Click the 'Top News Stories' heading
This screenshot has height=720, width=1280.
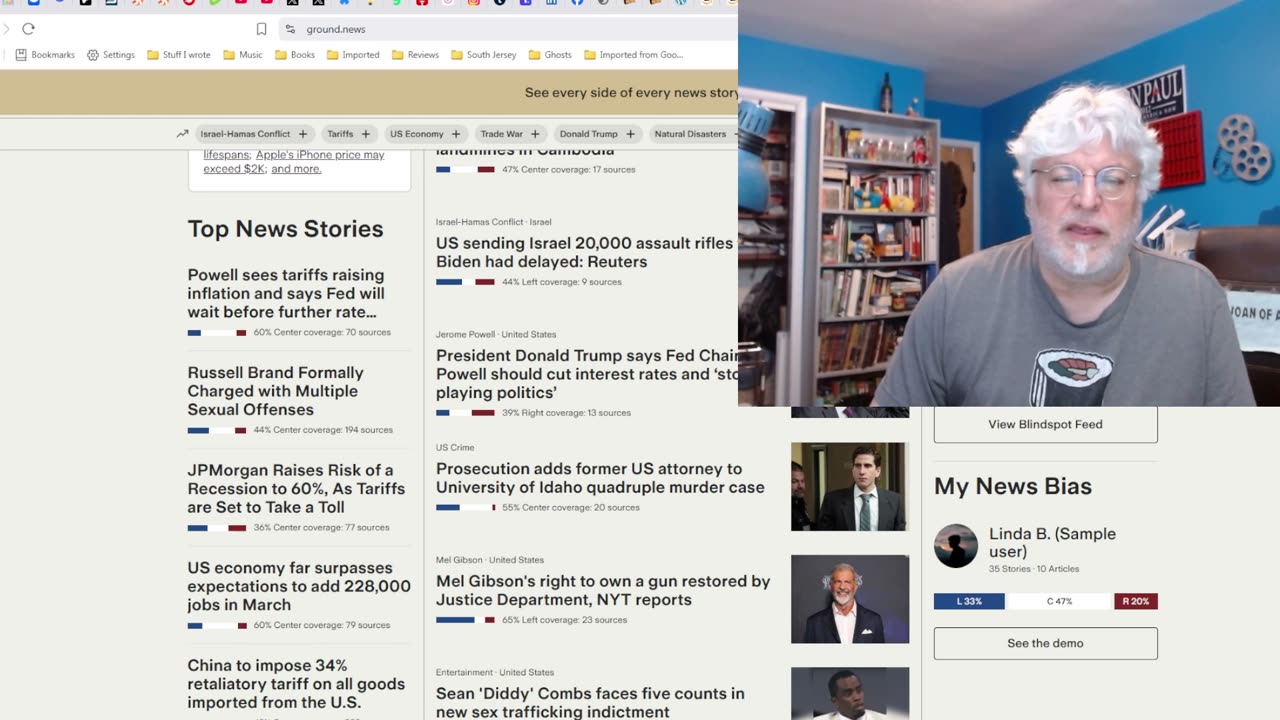pyautogui.click(x=286, y=229)
